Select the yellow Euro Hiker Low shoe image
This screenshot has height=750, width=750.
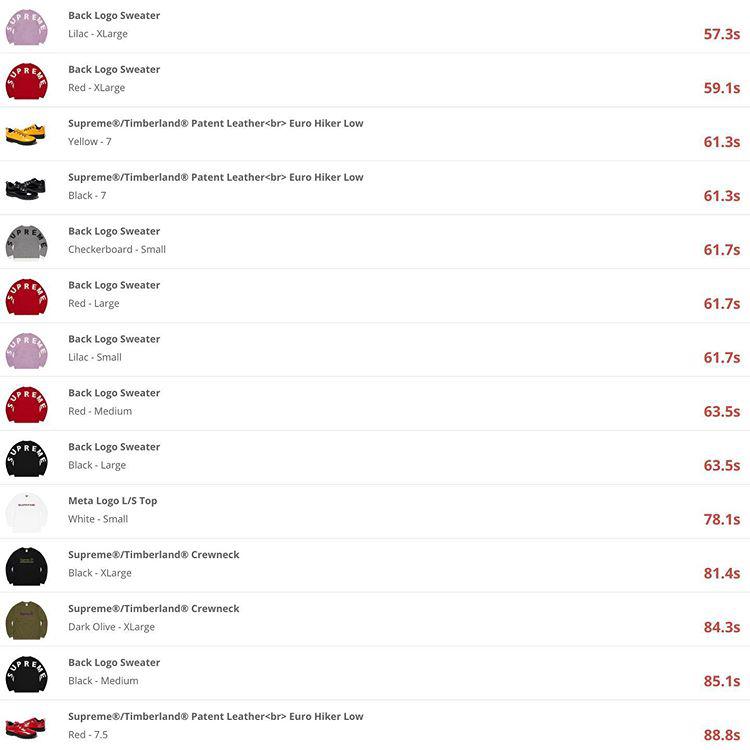[x=26, y=135]
